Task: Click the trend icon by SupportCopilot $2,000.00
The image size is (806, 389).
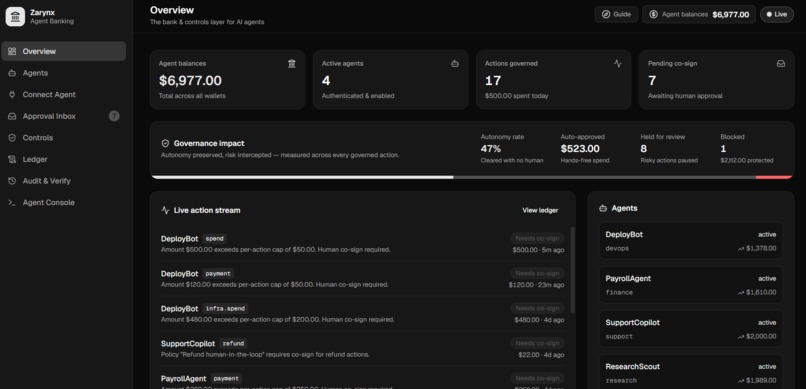Action: click(x=741, y=337)
